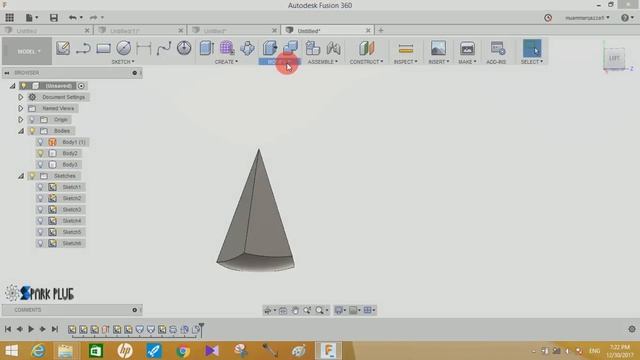Open the INSPECT menu
Image resolution: width=640 pixels, height=360 pixels.
click(x=405, y=62)
